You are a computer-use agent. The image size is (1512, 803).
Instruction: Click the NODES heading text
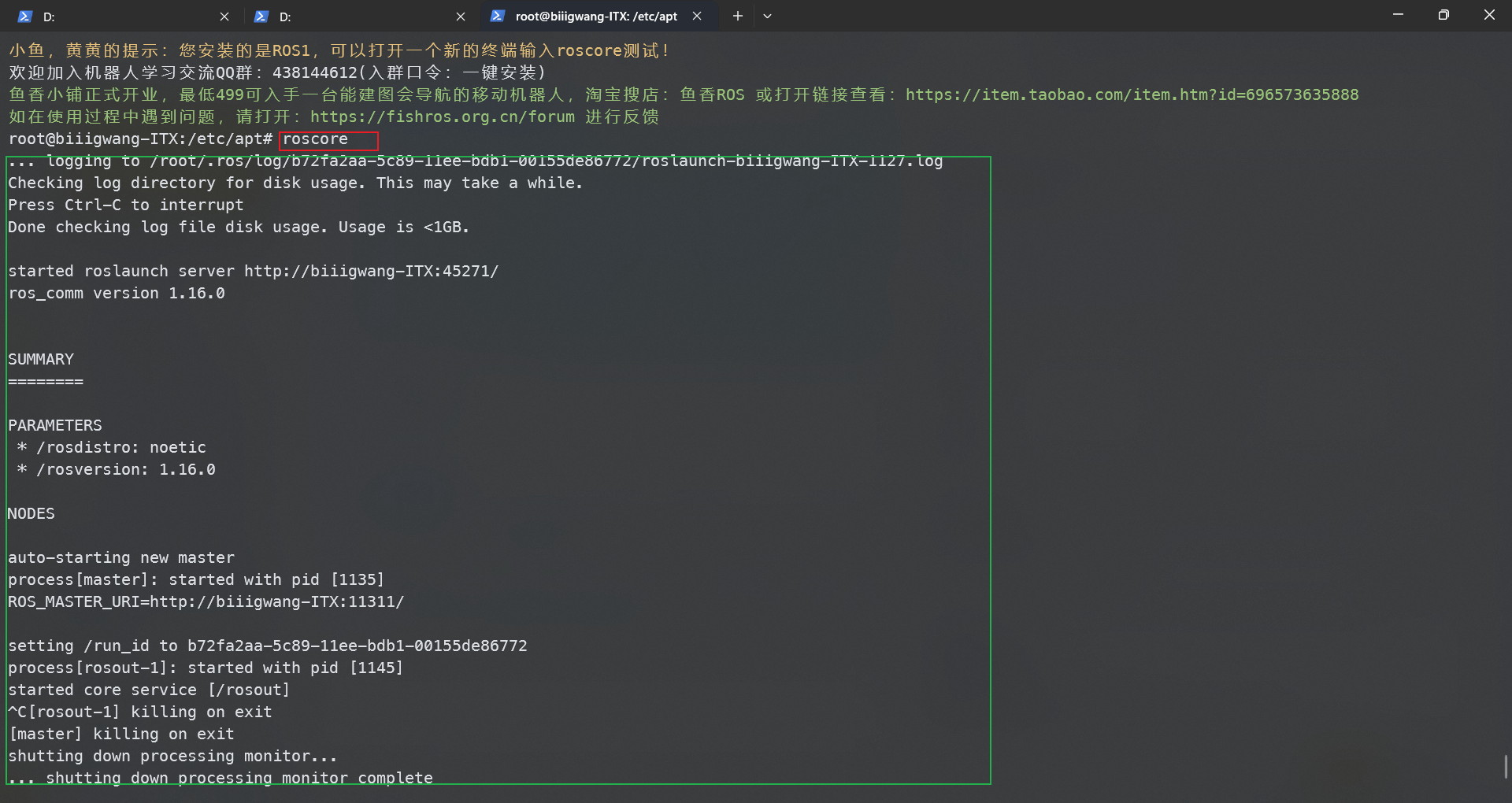coord(31,513)
